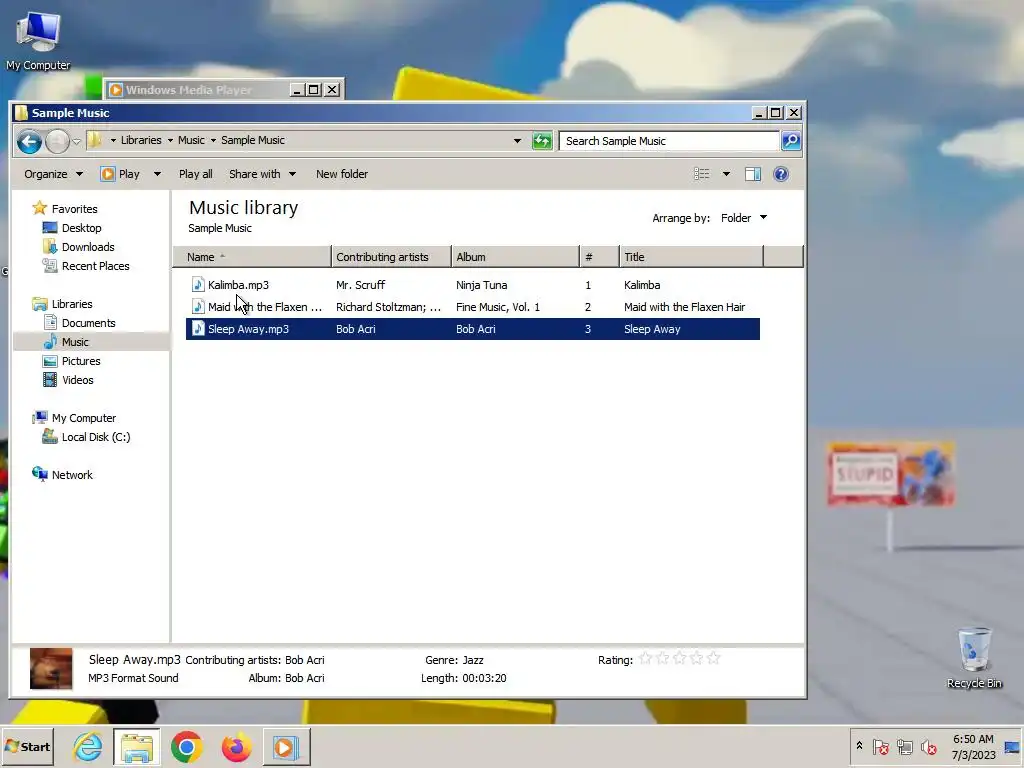
Task: Open the Start menu
Action: pyautogui.click(x=27, y=746)
